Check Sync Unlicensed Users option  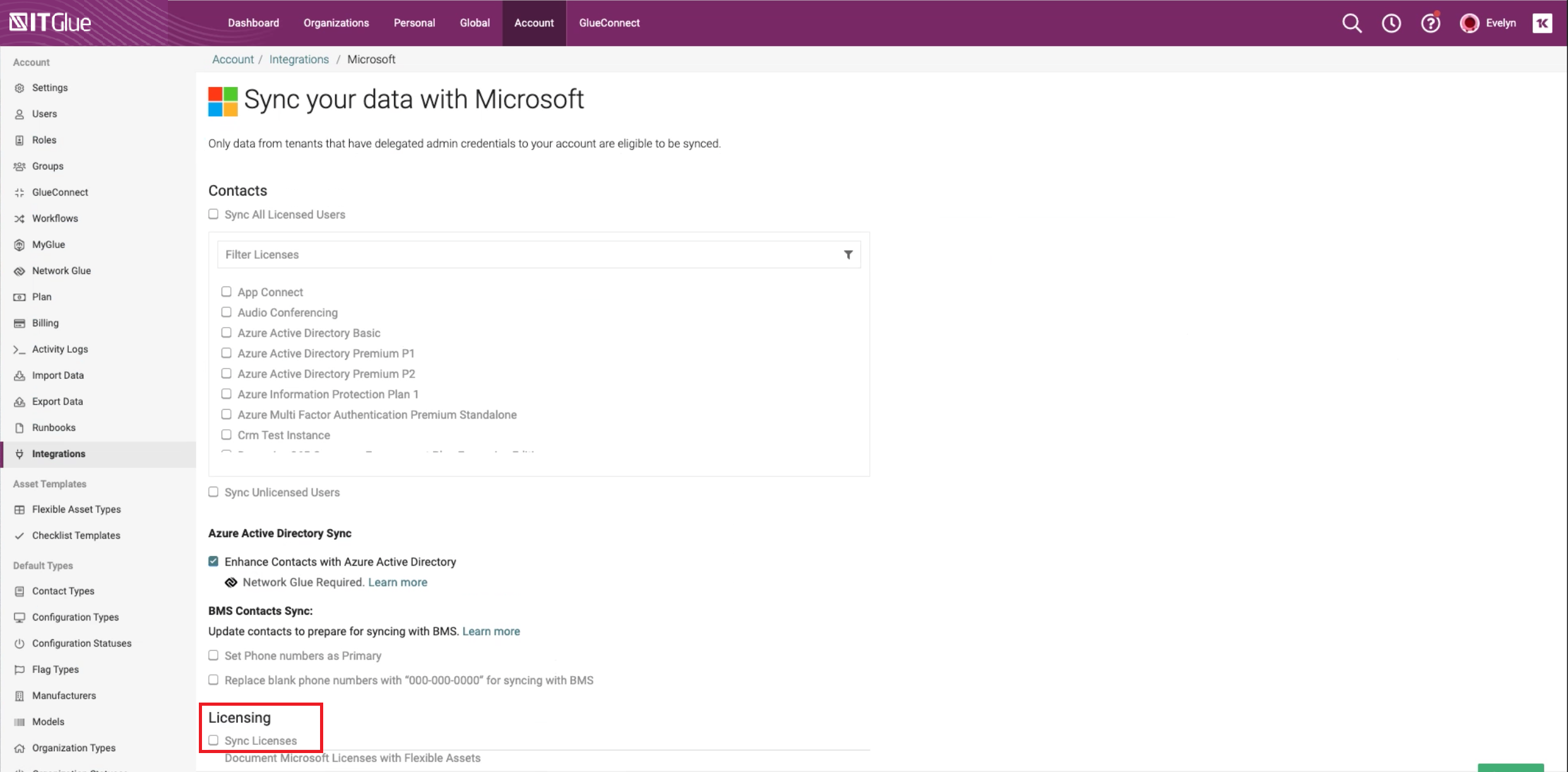pyautogui.click(x=213, y=492)
